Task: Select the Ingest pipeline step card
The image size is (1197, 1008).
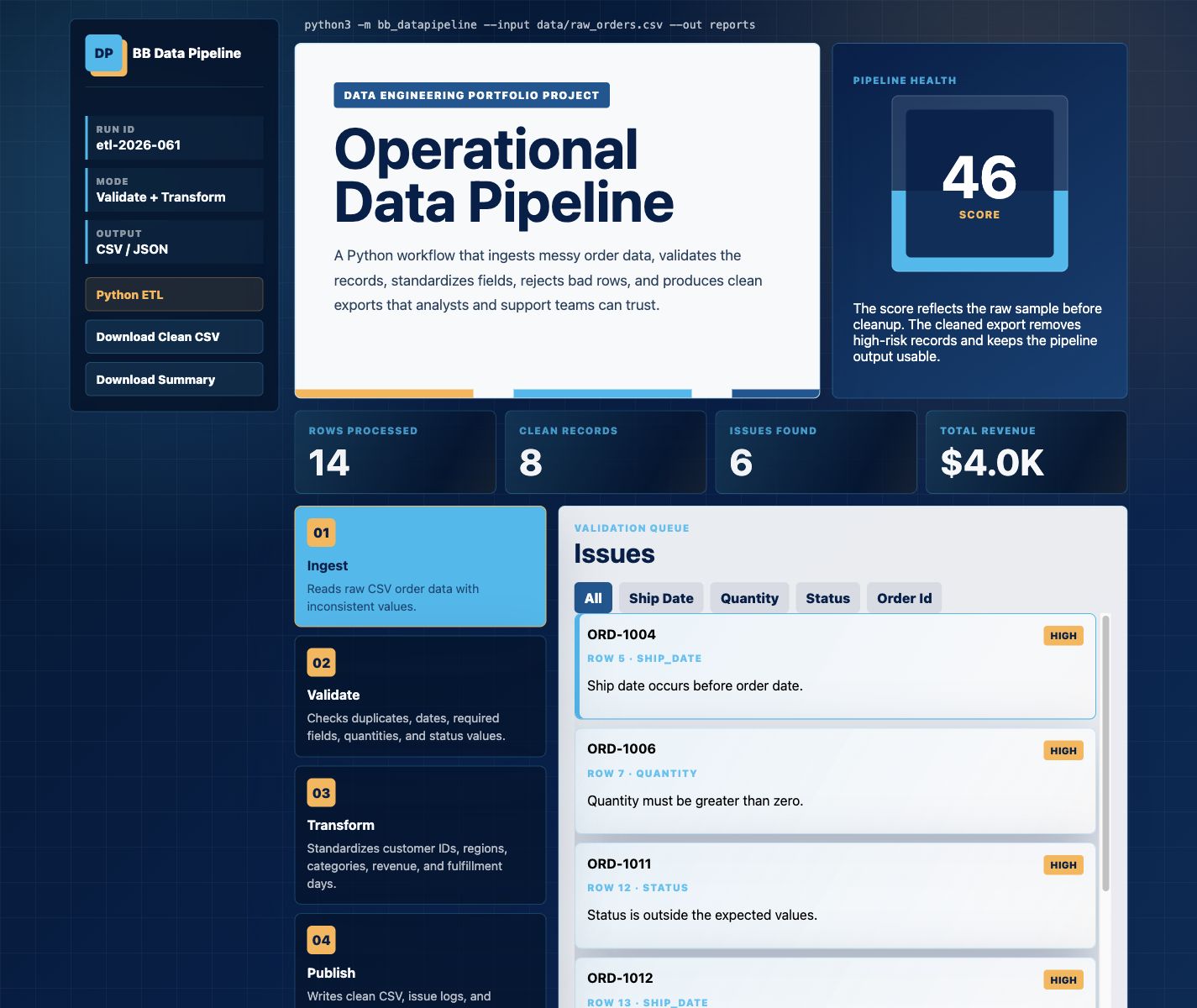Action: [x=420, y=566]
